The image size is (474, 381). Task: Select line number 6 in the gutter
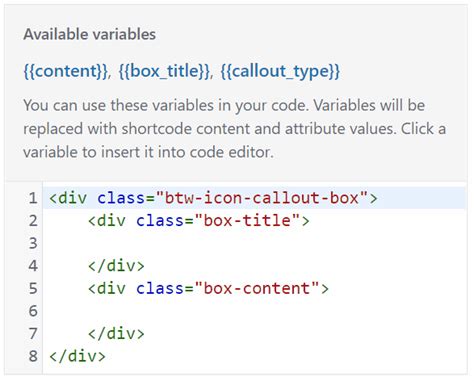[x=33, y=311]
